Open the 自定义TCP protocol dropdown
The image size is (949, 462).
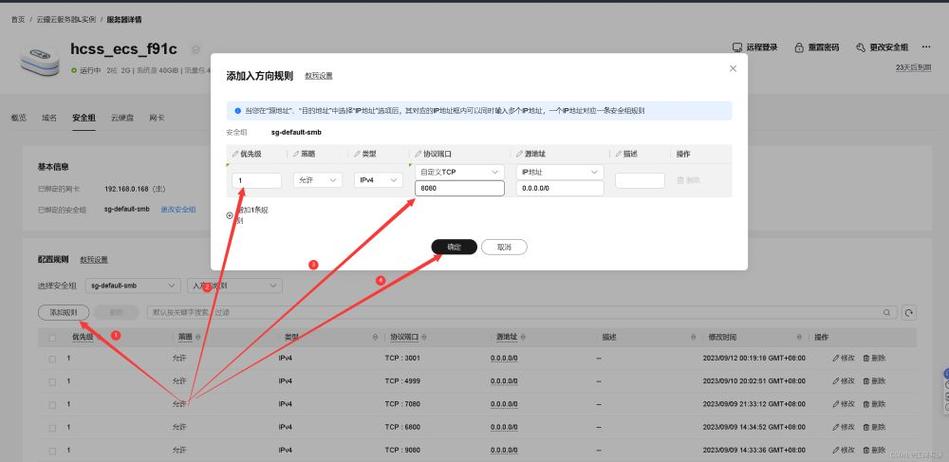pyautogui.click(x=459, y=172)
